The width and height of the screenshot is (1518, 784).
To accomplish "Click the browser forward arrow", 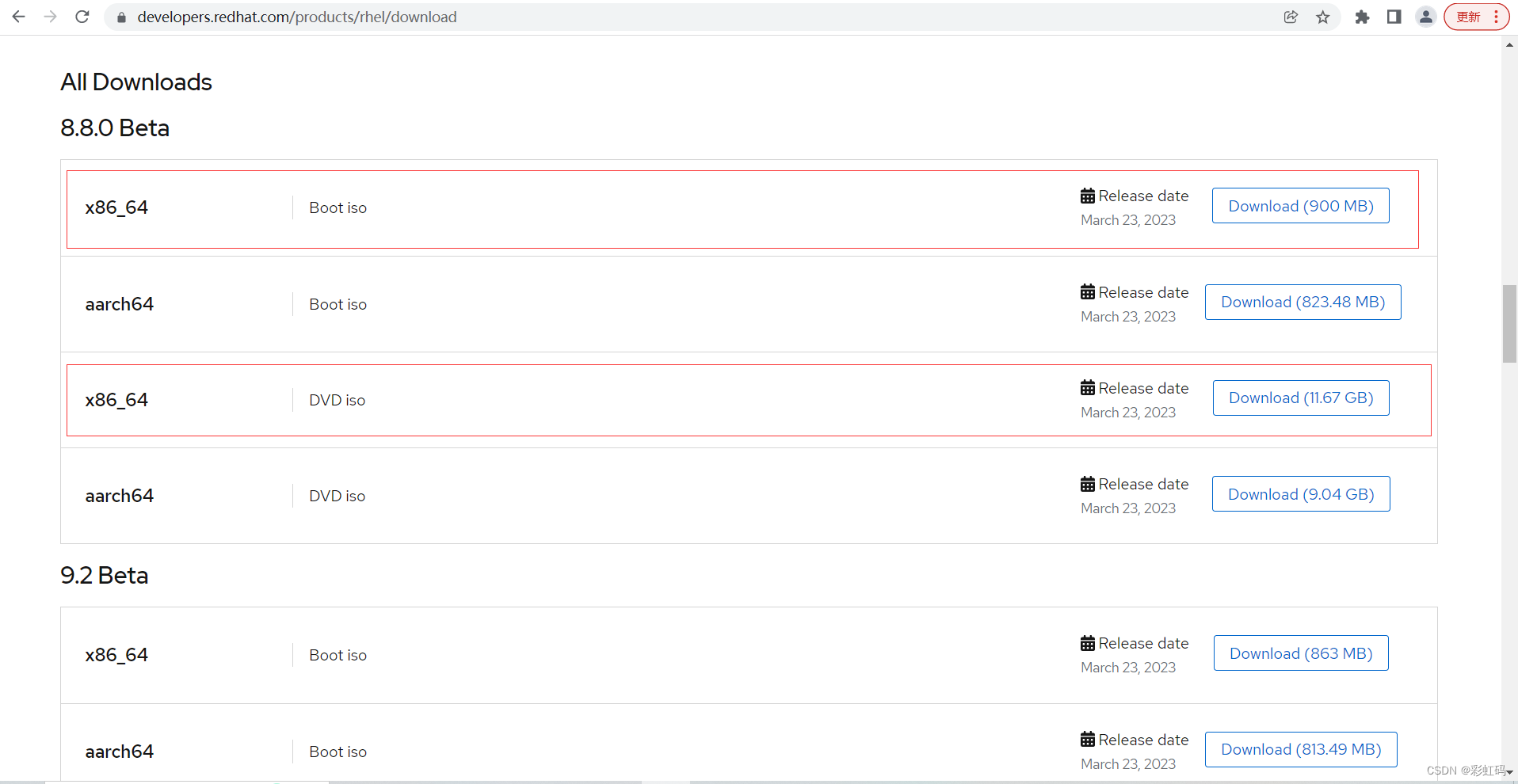I will tap(51, 17).
